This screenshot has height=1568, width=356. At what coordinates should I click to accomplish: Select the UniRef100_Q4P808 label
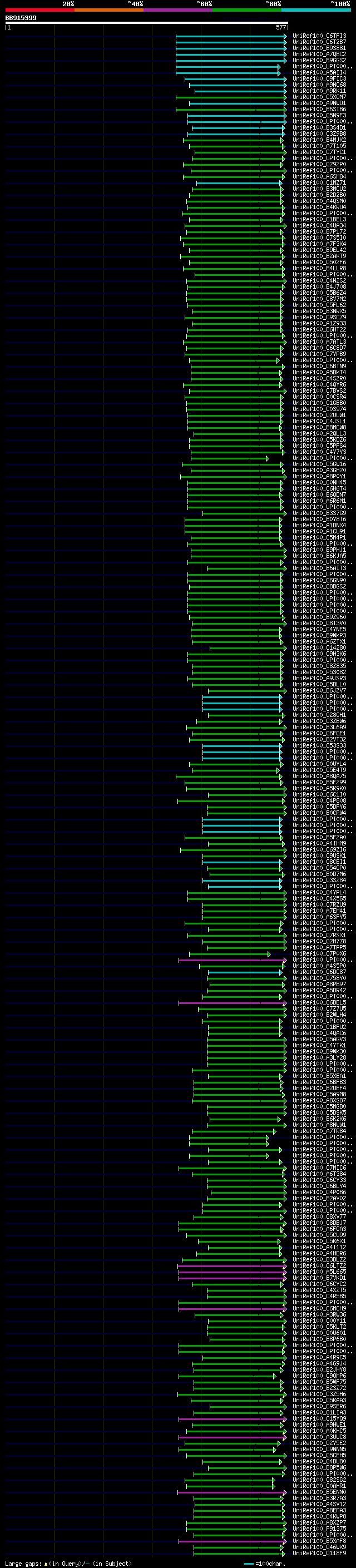[319, 800]
